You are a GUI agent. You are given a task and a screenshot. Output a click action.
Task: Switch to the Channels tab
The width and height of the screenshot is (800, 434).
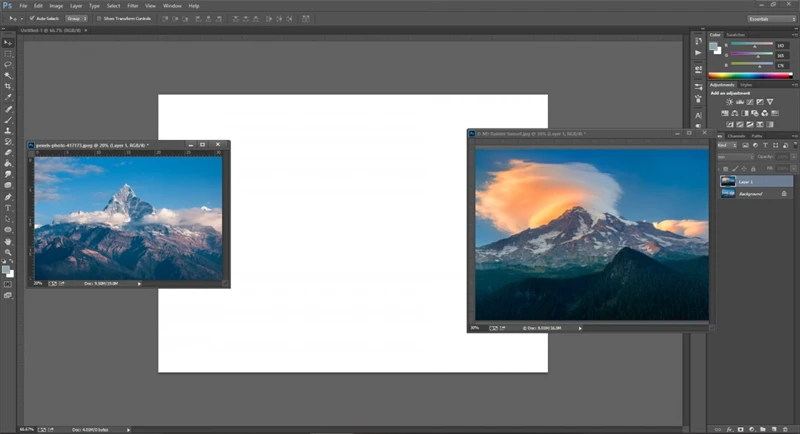(x=737, y=135)
